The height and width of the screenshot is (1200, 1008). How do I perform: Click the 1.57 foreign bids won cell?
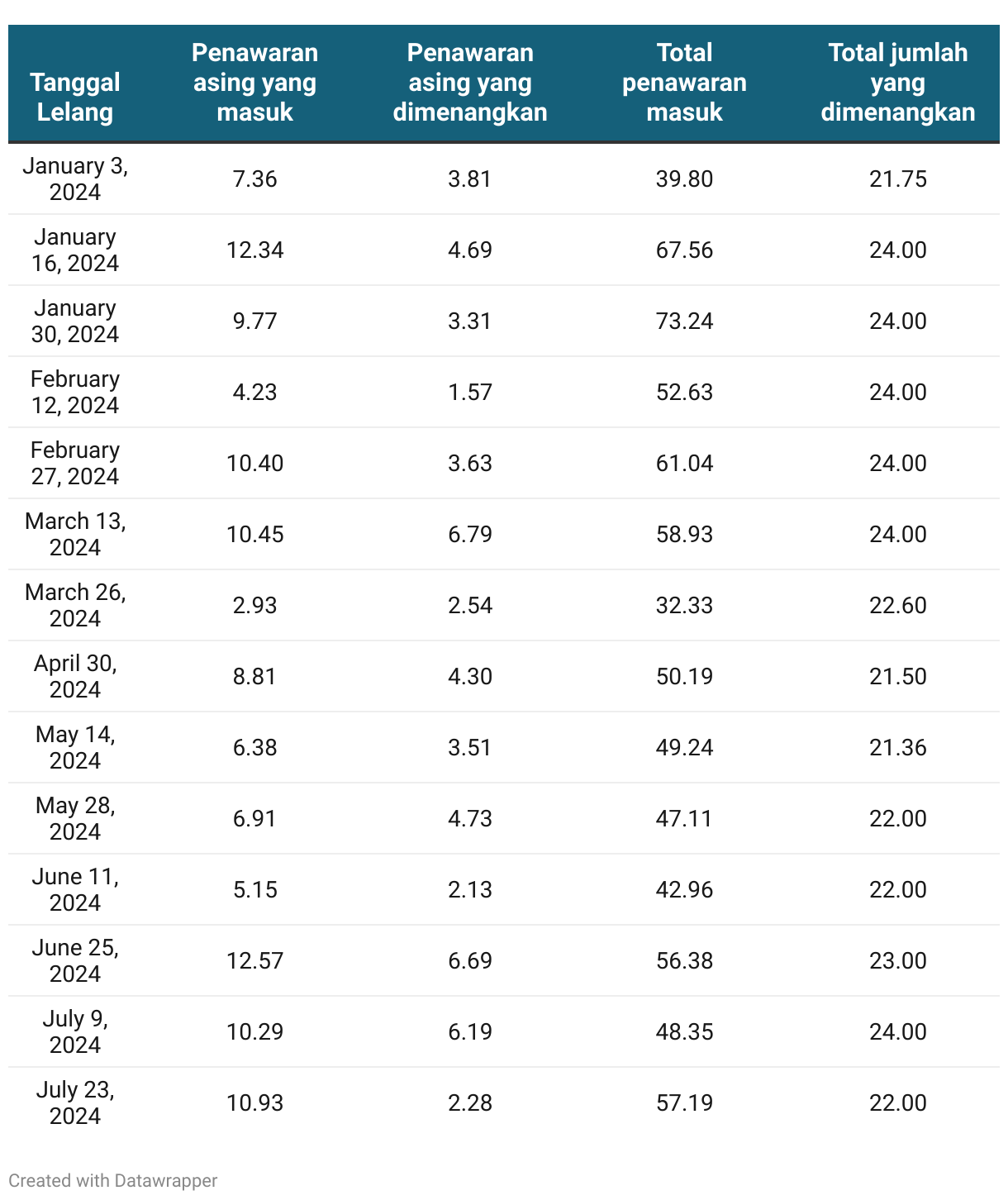point(470,393)
